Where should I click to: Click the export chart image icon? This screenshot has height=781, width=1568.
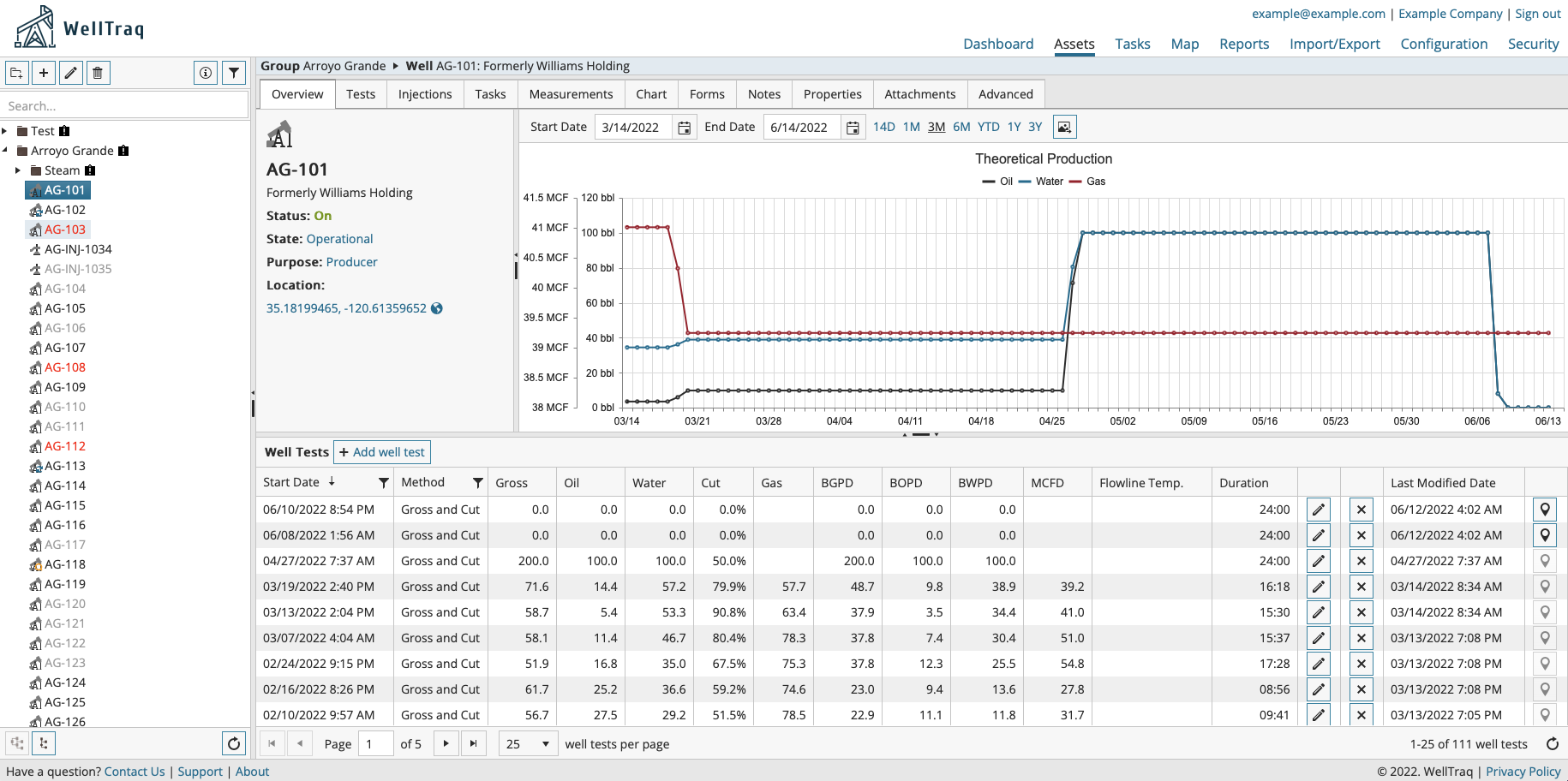click(1064, 126)
